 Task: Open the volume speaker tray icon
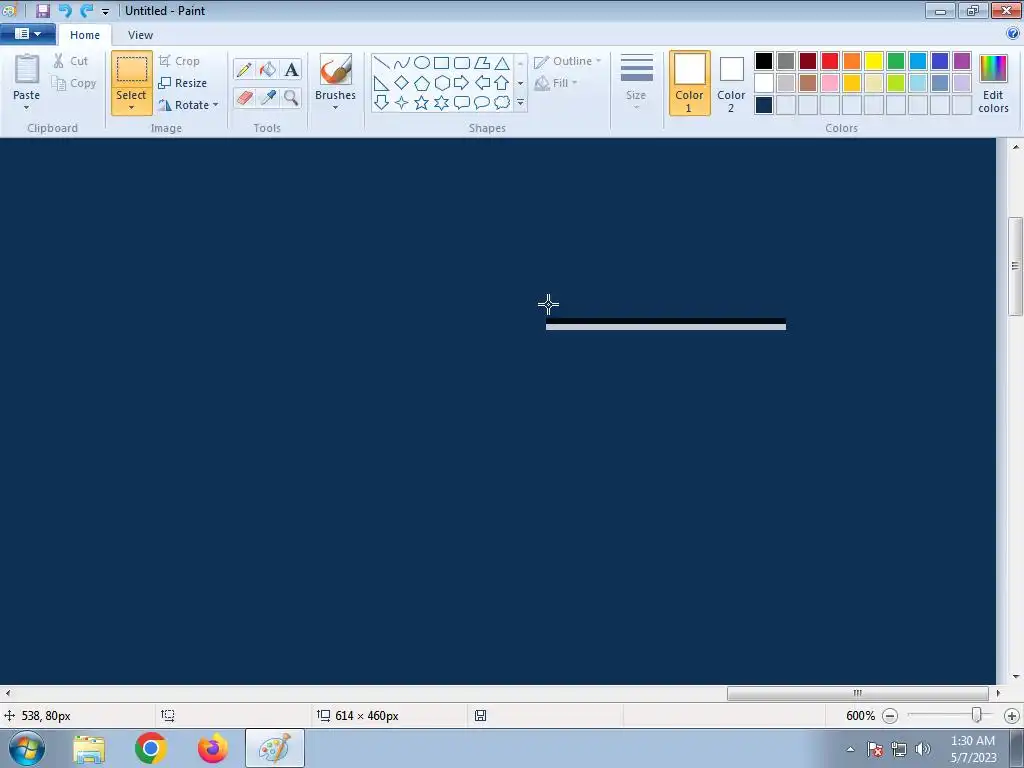click(x=923, y=749)
